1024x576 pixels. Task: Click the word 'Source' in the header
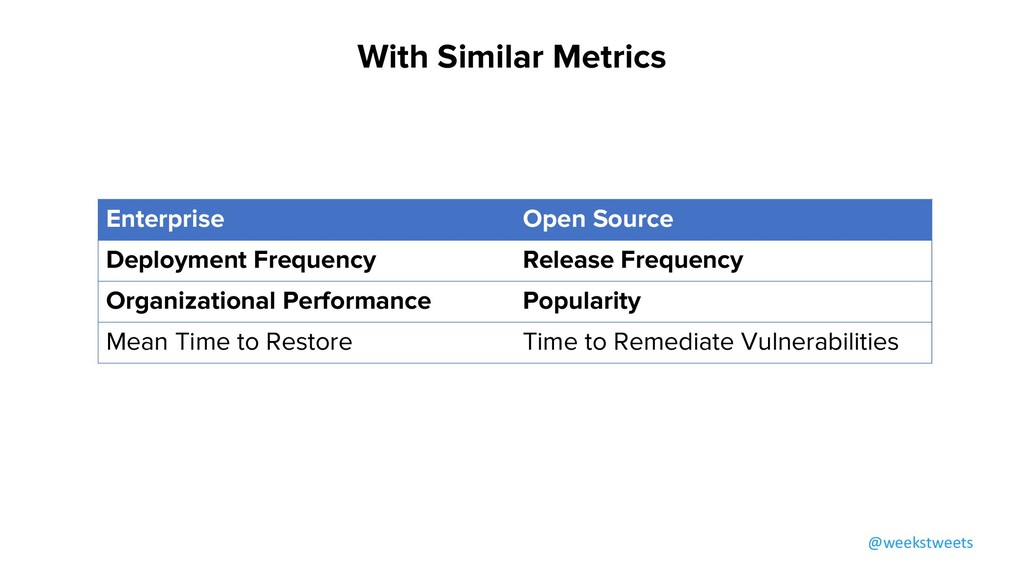633,219
